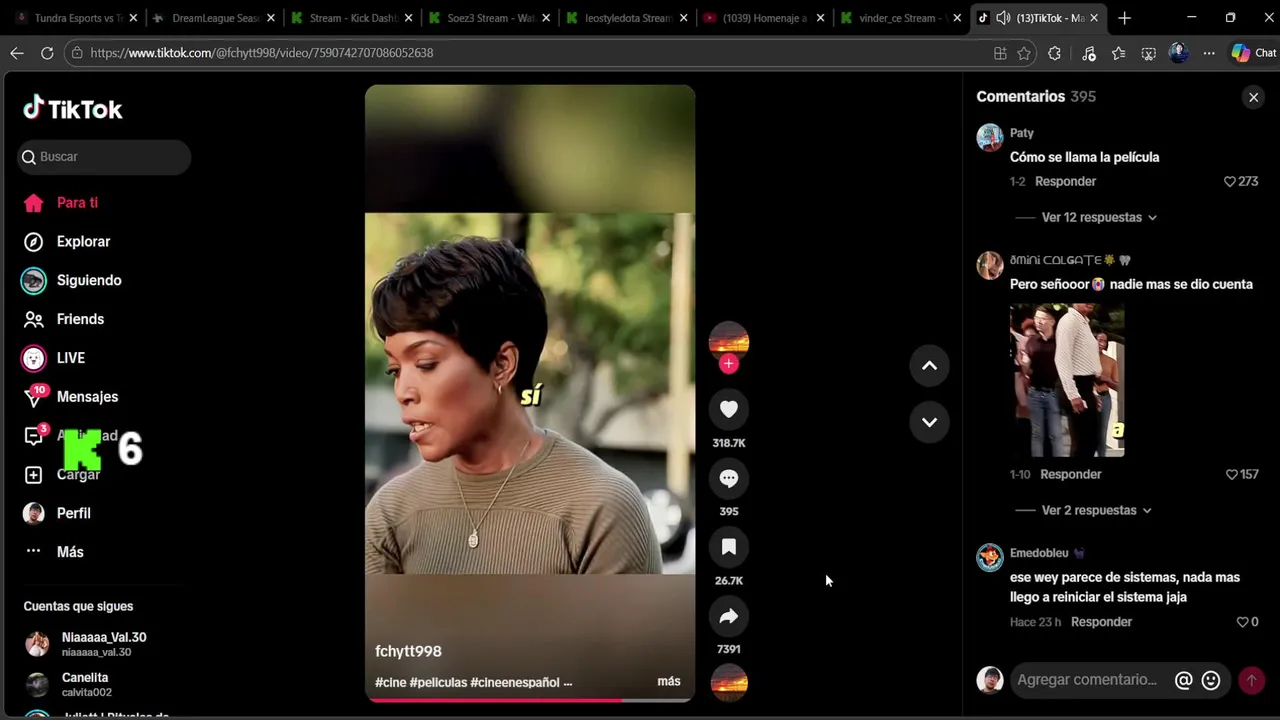This screenshot has height=720, width=1280.
Task: Open browser profile avatar
Action: (x=1179, y=53)
